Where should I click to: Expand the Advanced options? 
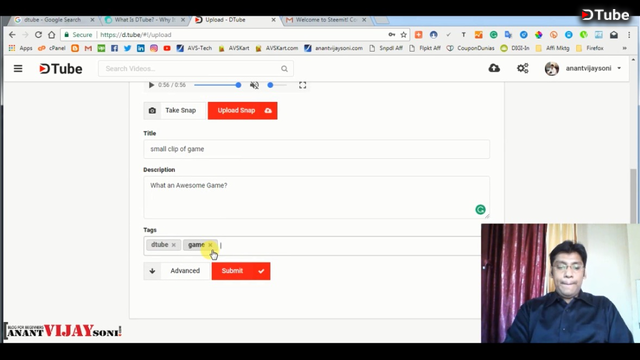coord(177,271)
